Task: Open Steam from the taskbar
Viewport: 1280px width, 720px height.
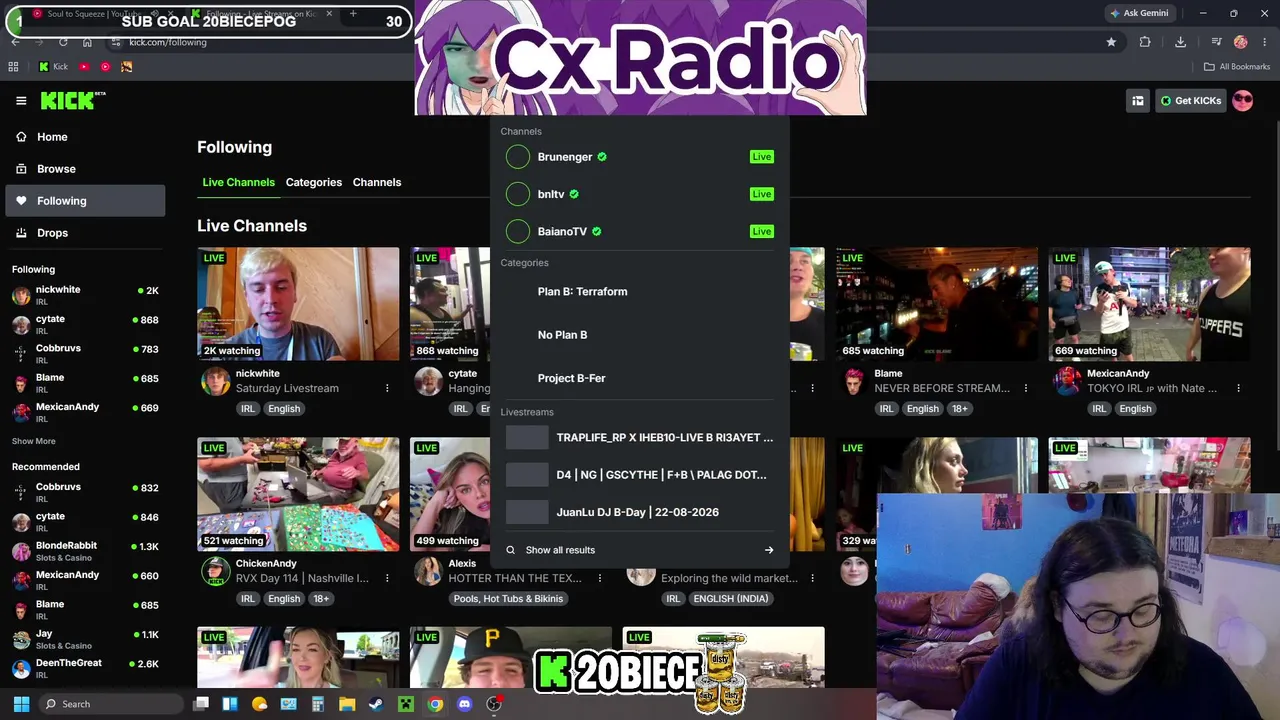Action: 376,704
